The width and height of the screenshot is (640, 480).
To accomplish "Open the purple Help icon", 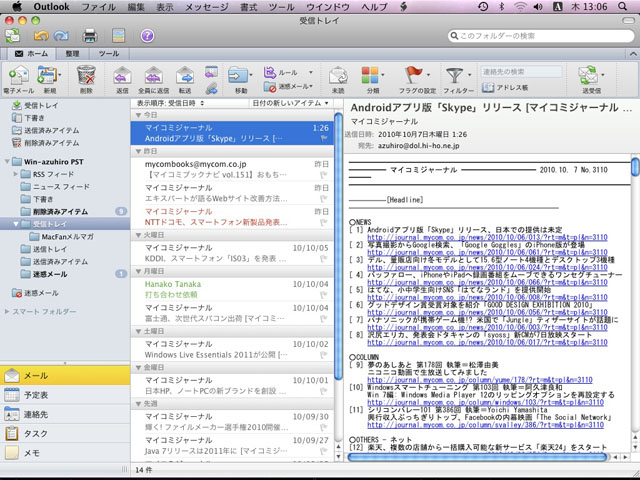I will point(147,36).
